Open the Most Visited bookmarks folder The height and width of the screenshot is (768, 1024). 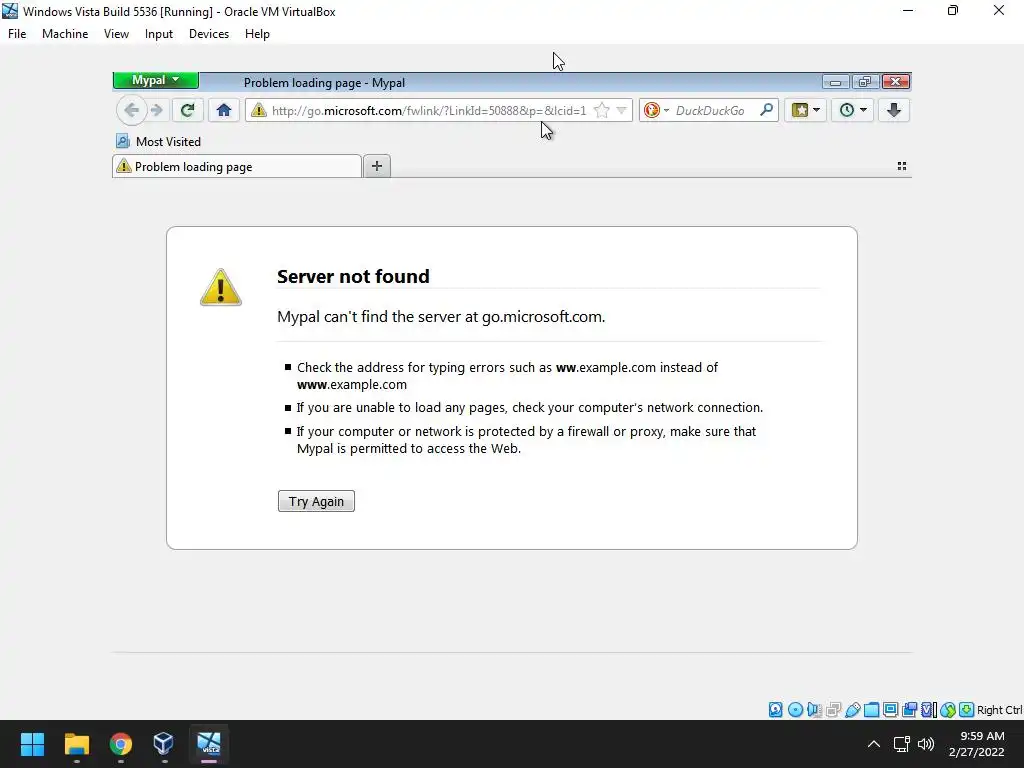click(x=158, y=142)
